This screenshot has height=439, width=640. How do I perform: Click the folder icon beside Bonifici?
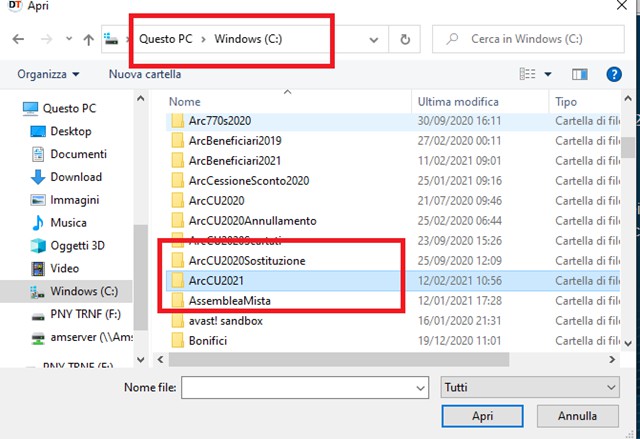(x=177, y=341)
